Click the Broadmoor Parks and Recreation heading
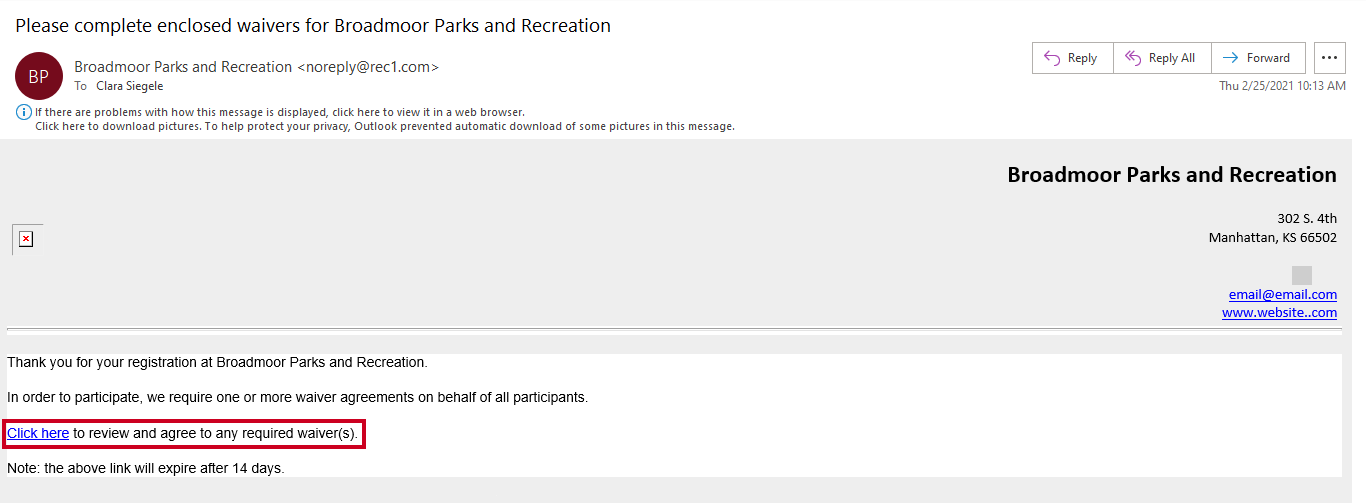 (x=1172, y=175)
